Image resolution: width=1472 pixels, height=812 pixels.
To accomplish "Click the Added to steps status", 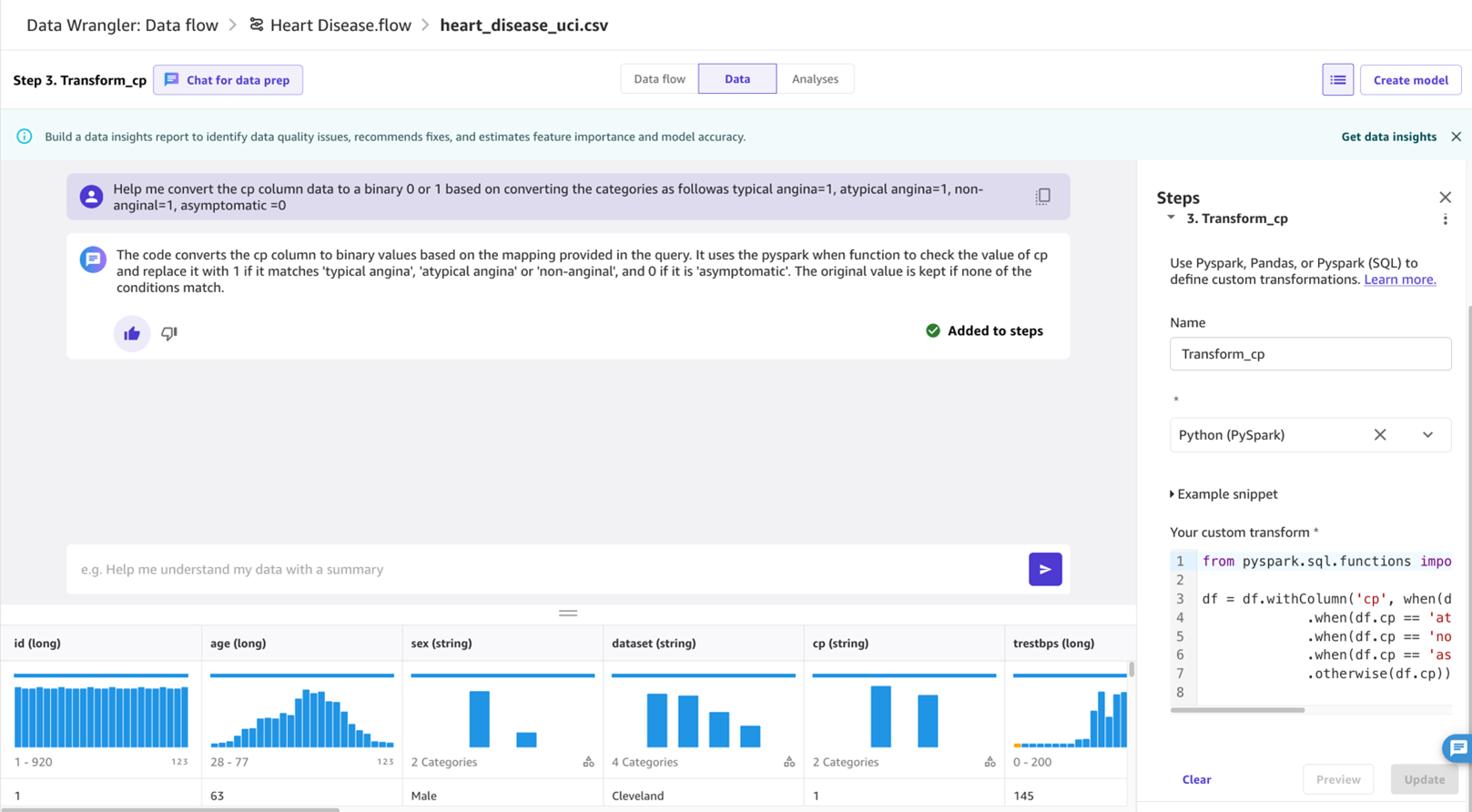I will [984, 331].
